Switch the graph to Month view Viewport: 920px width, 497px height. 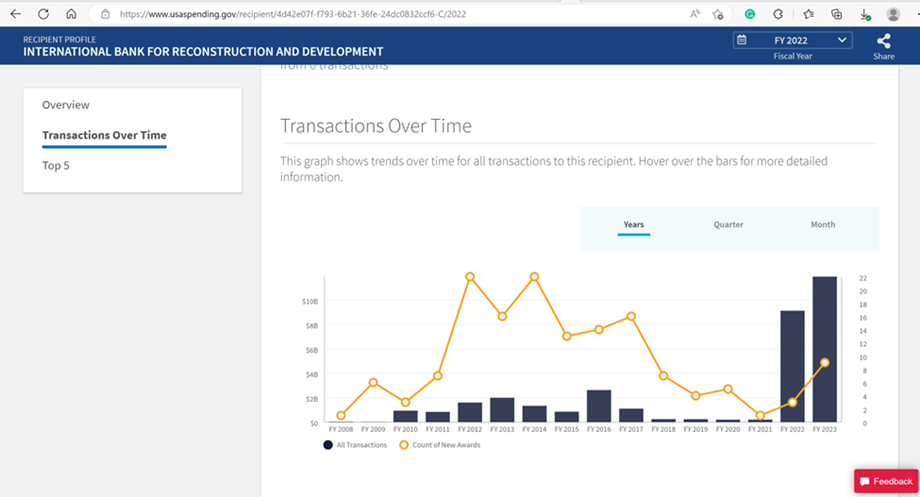coord(823,225)
